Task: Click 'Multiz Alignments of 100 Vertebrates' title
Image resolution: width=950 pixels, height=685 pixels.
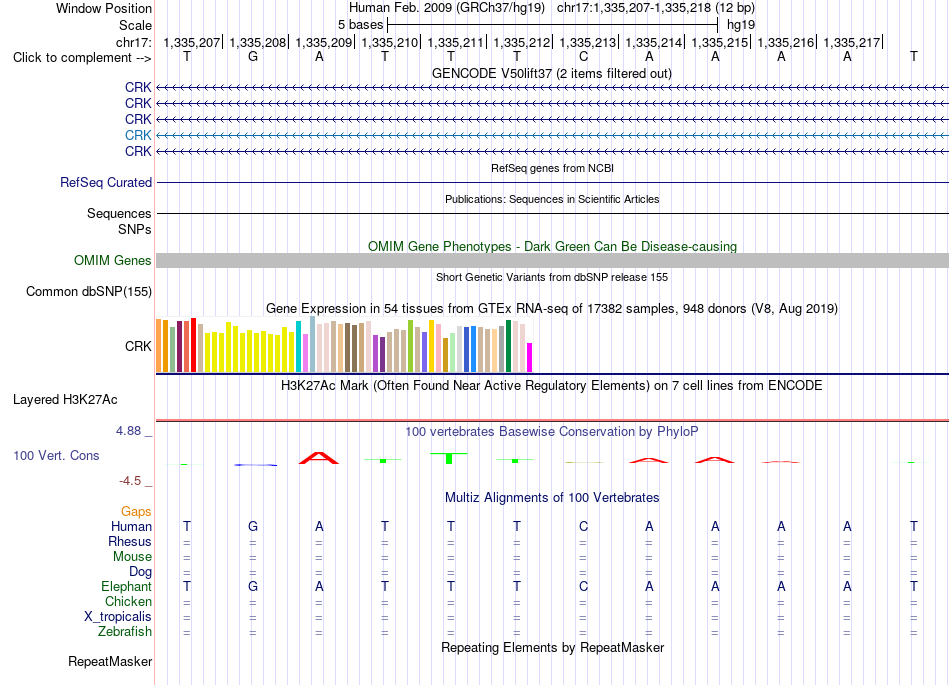Action: (552, 497)
